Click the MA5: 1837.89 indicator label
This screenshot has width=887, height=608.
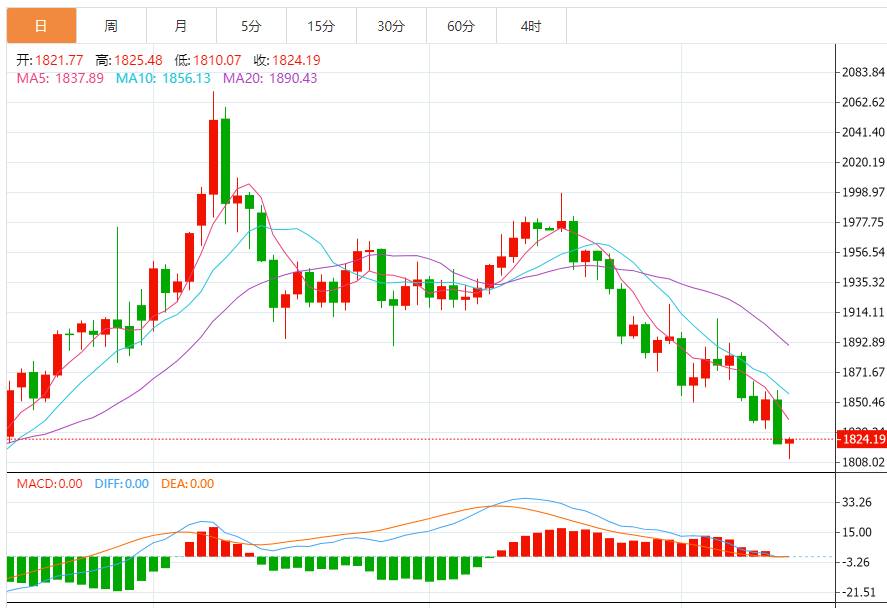[x=60, y=78]
